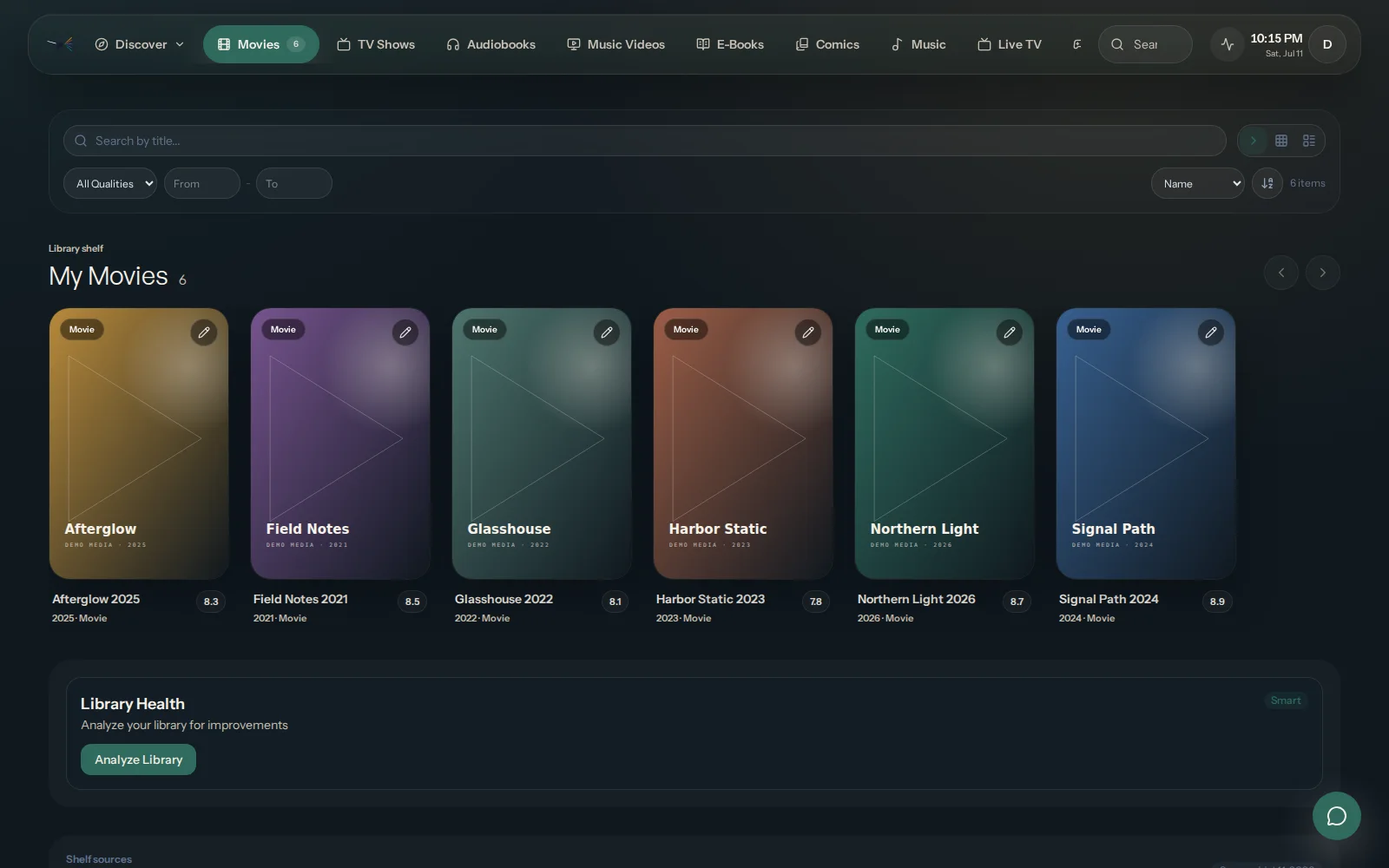Switch to the TV Shows tab
The width and height of the screenshot is (1389, 868).
pyautogui.click(x=376, y=44)
